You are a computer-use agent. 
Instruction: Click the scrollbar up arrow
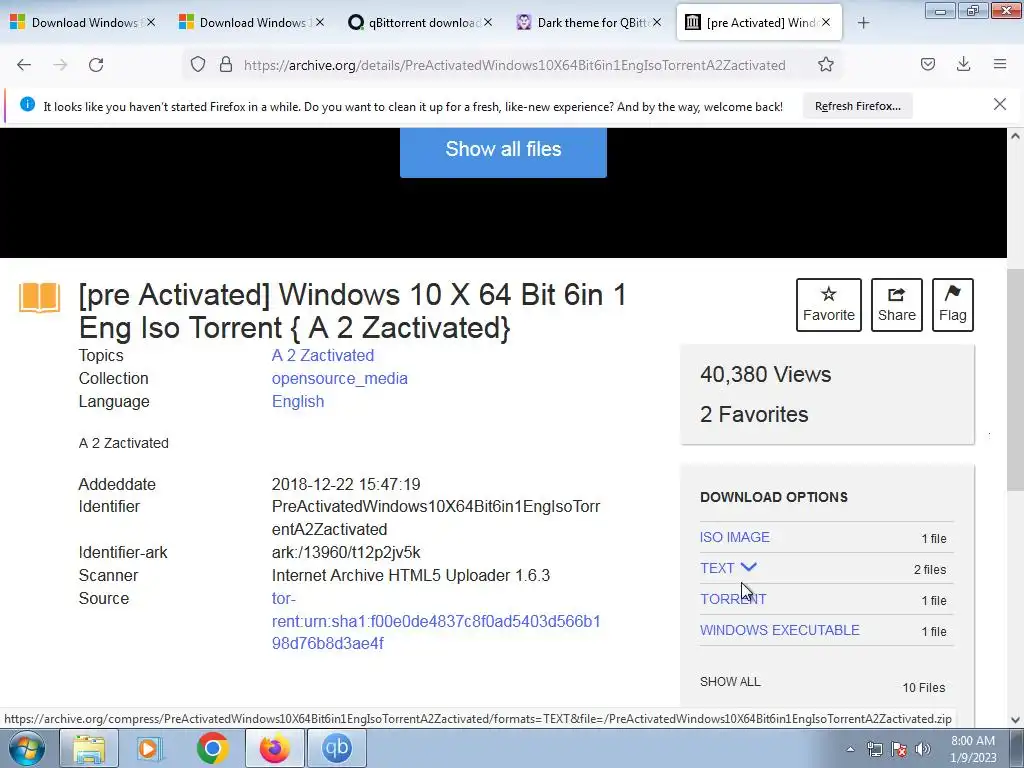(1015, 136)
